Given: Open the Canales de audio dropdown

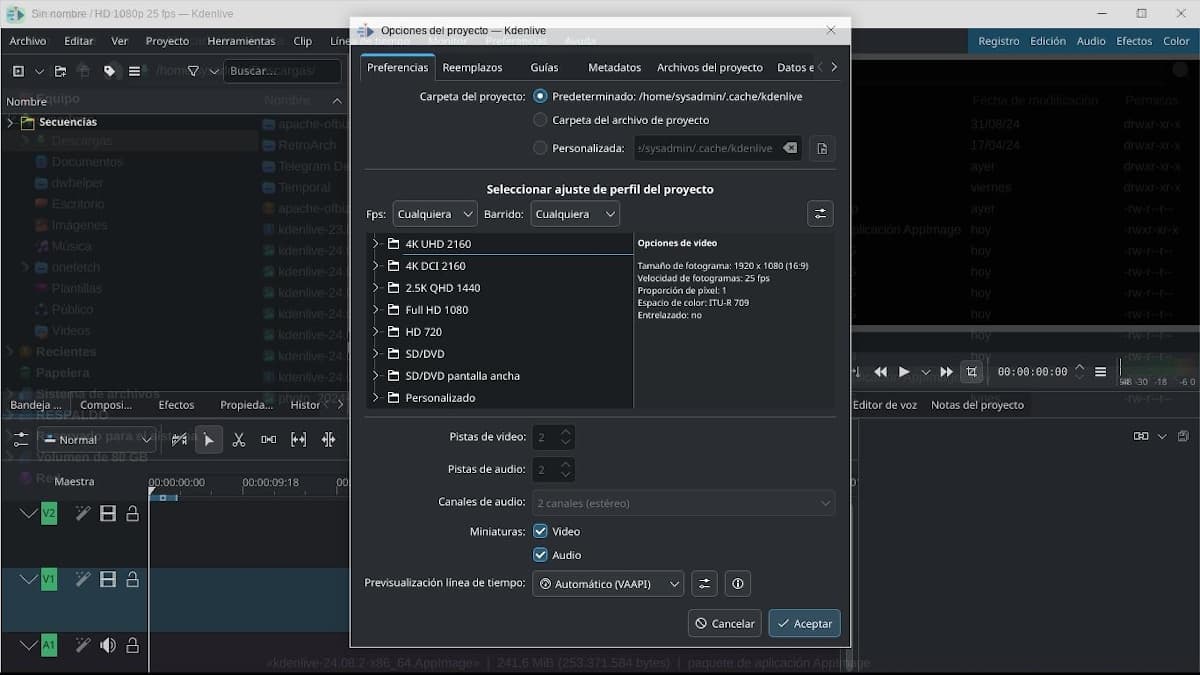Looking at the screenshot, I should pyautogui.click(x=684, y=503).
